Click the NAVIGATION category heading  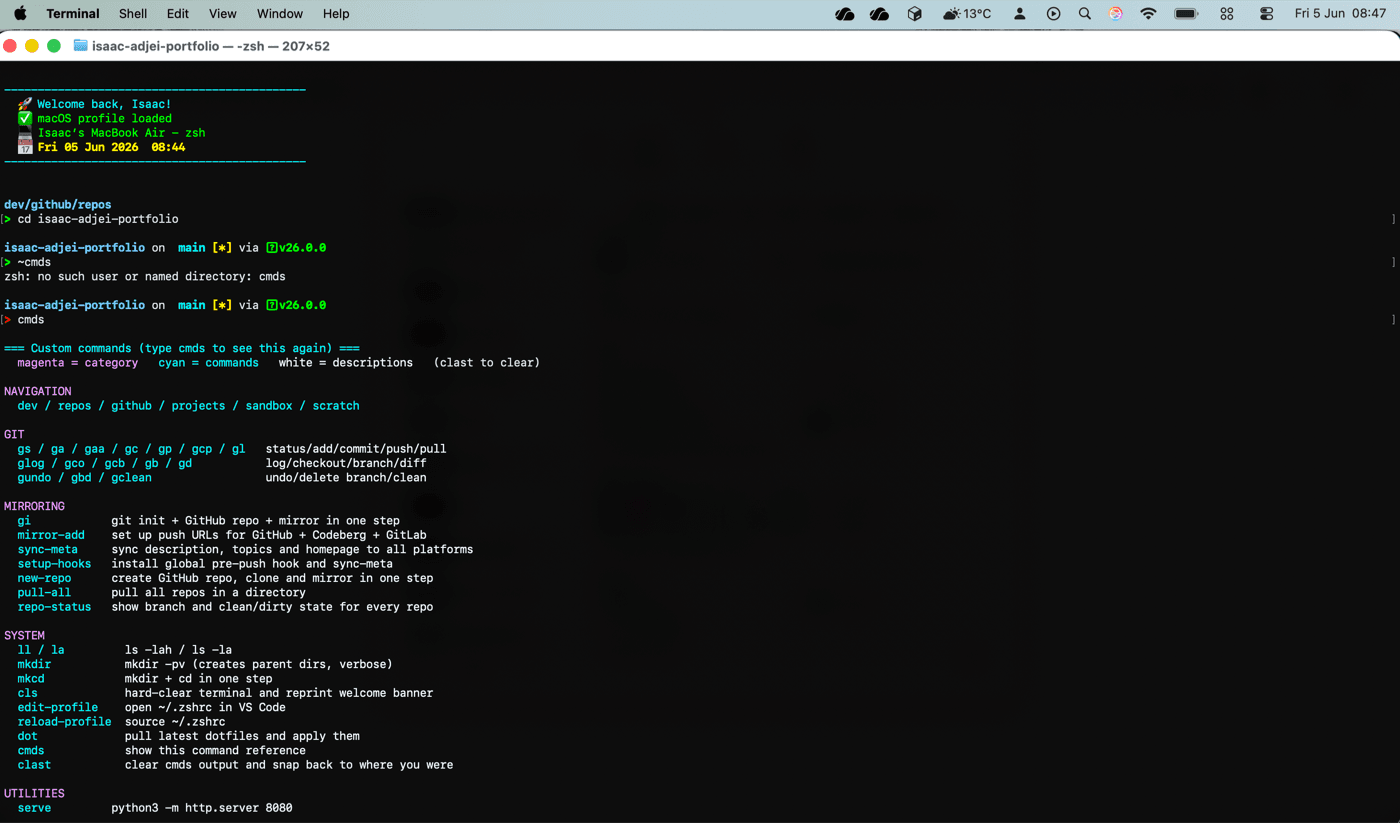click(38, 391)
